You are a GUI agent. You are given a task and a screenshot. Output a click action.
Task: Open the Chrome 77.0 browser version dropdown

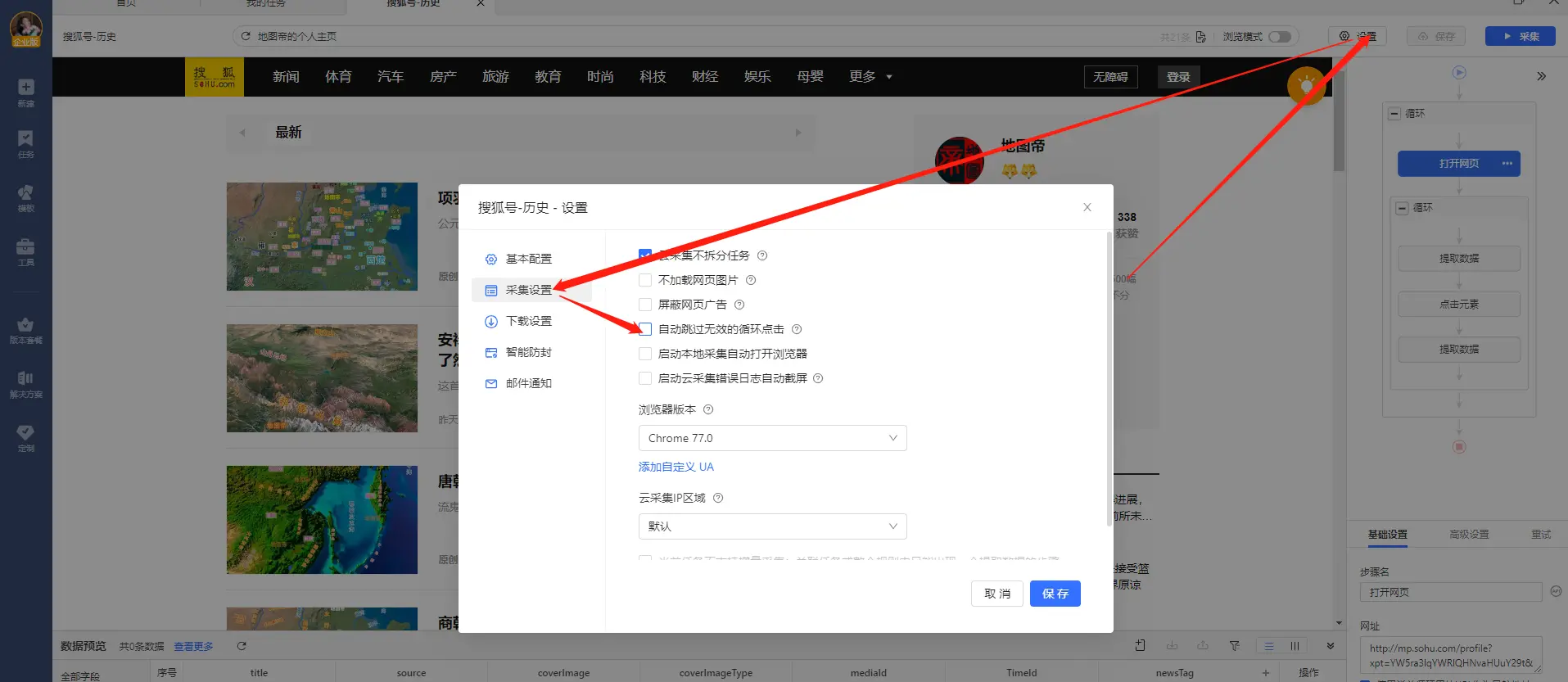coord(772,438)
